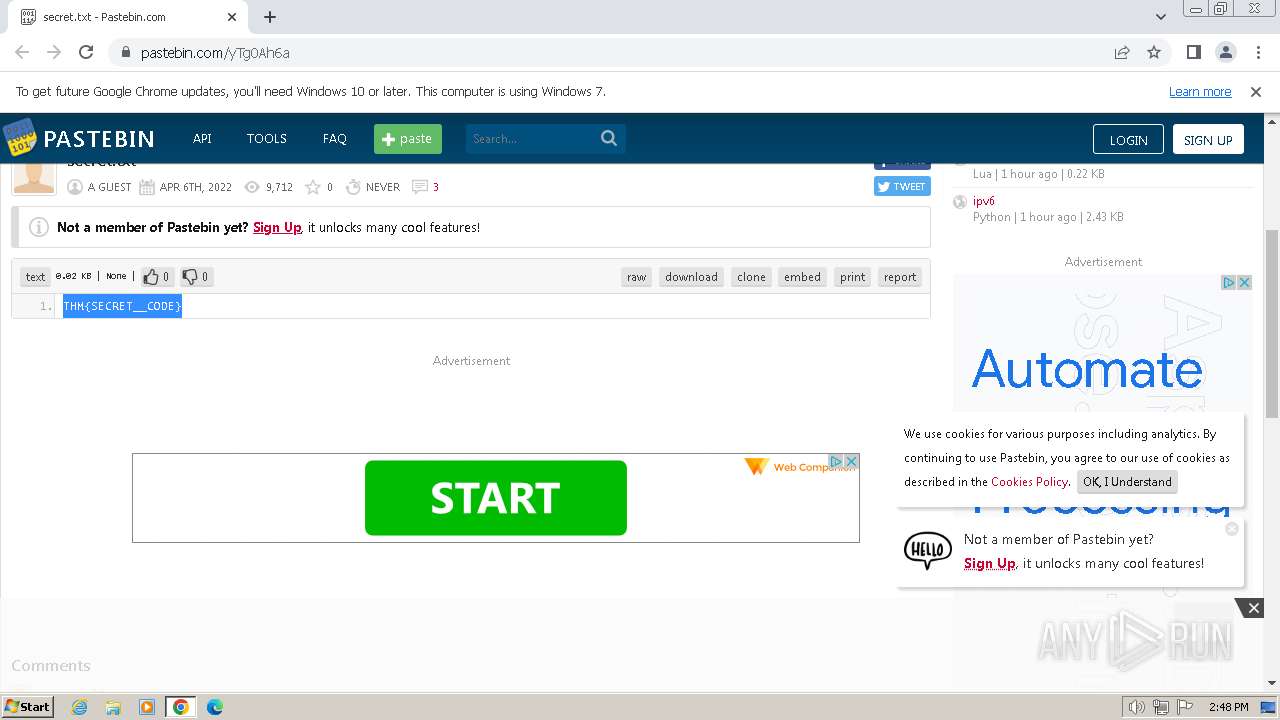Click the Automate advertisement
Screen dimensions: 1280x720
coord(1087,370)
